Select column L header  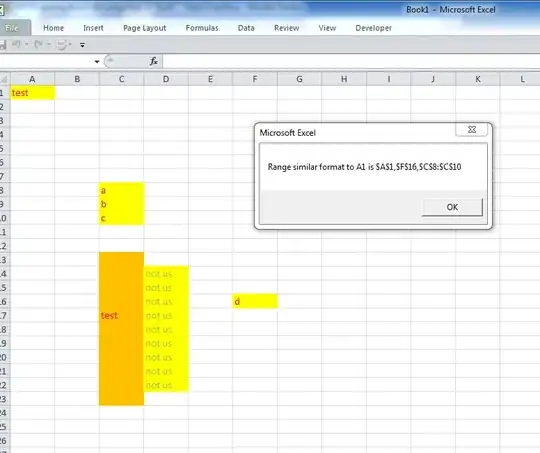[x=520, y=79]
